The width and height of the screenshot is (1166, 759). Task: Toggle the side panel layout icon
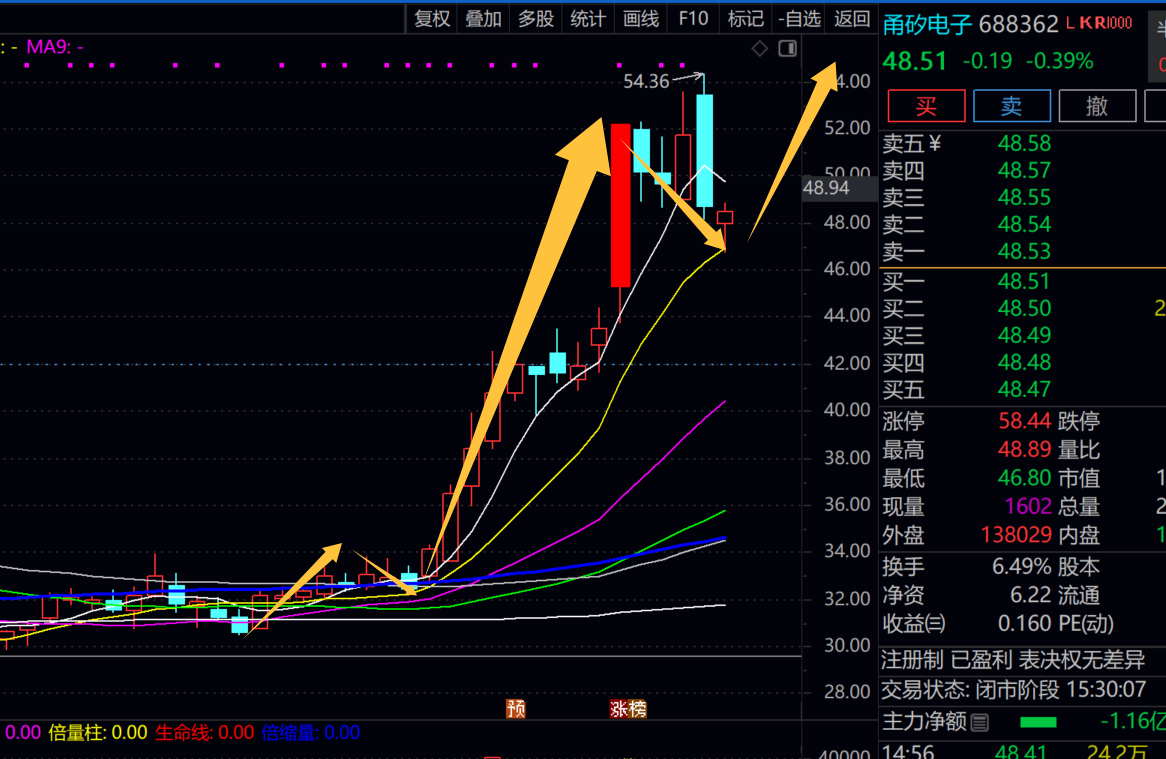pos(788,48)
